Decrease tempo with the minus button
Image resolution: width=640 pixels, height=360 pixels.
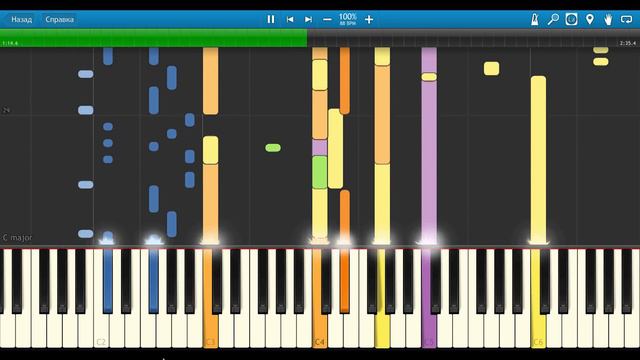click(327, 19)
